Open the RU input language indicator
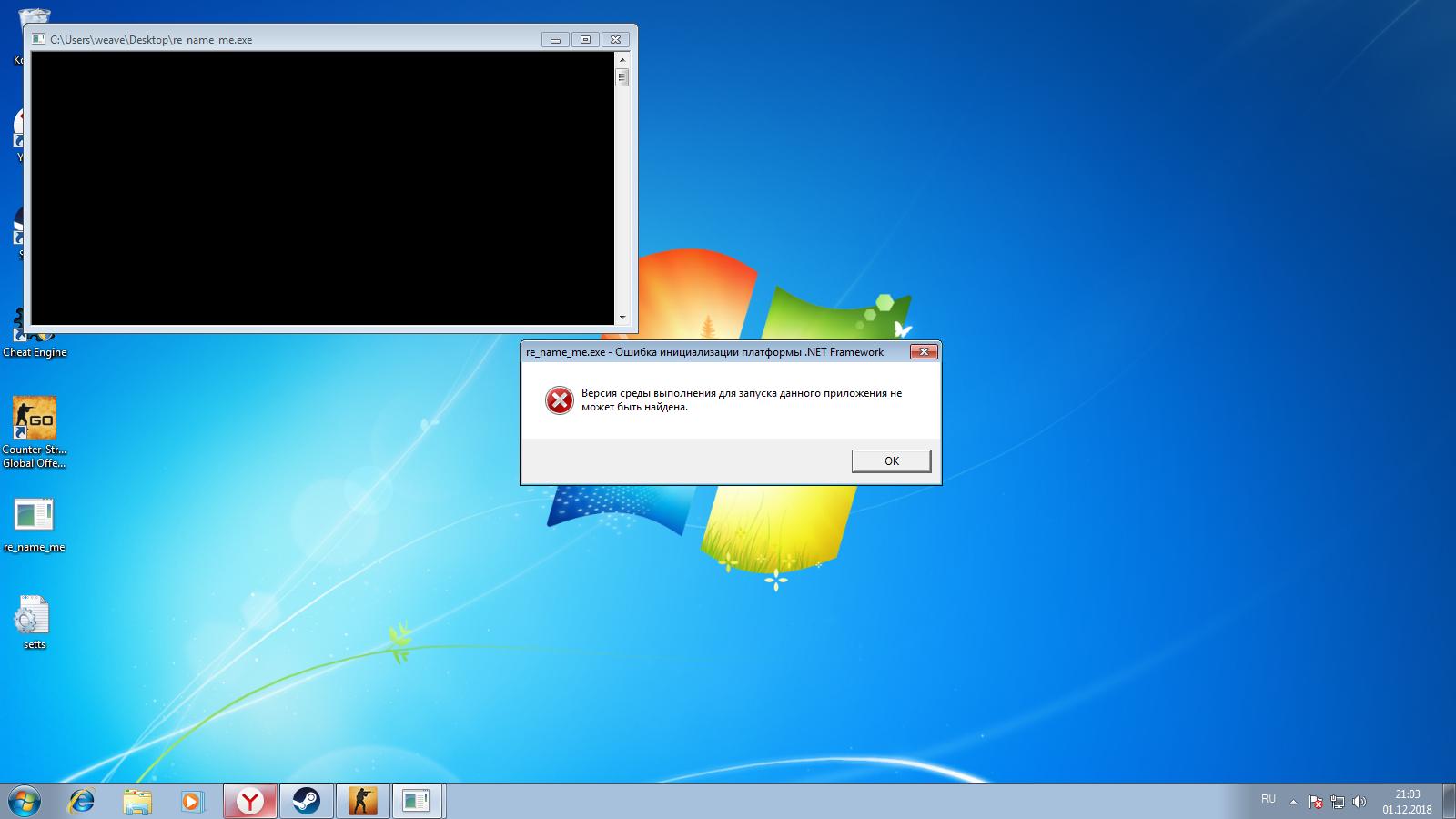 click(1269, 799)
